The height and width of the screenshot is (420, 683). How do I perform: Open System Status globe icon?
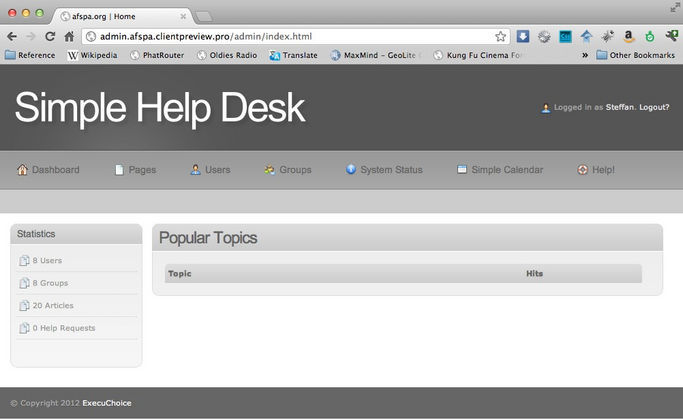coord(351,170)
